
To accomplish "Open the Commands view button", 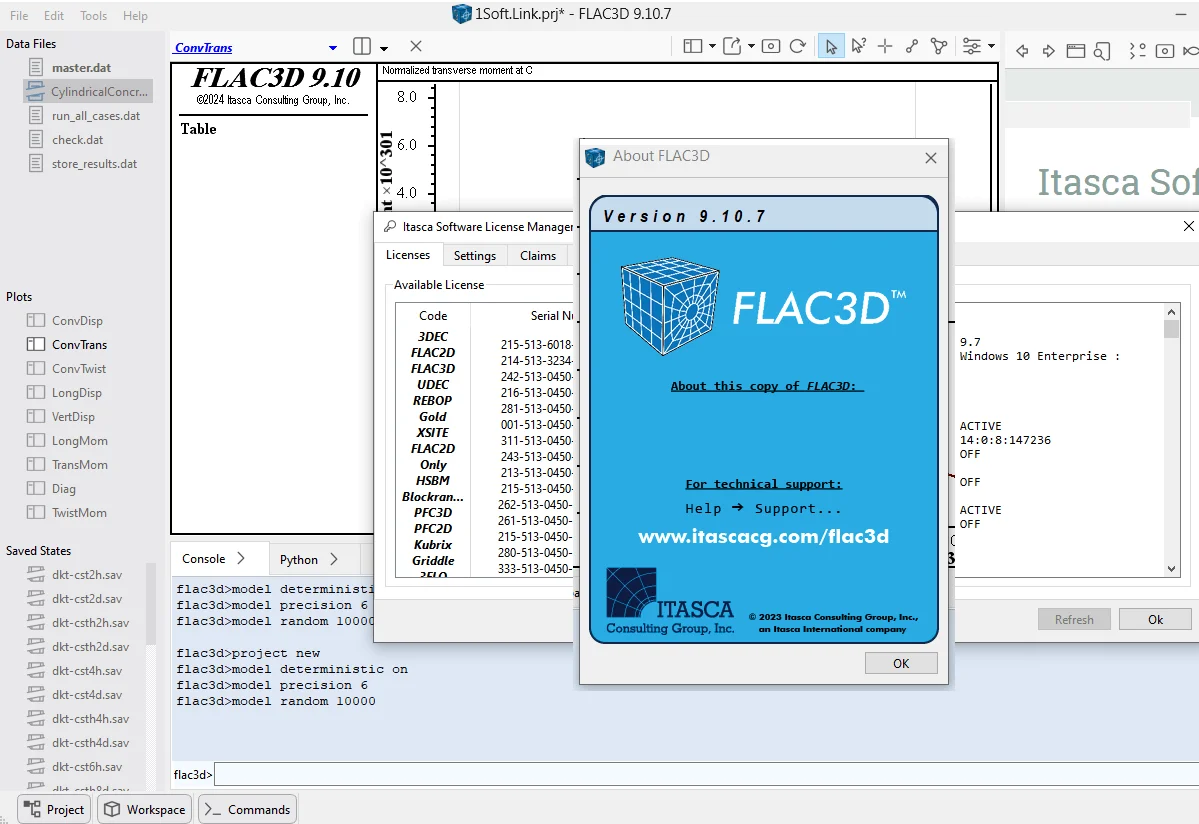I will pyautogui.click(x=248, y=809).
